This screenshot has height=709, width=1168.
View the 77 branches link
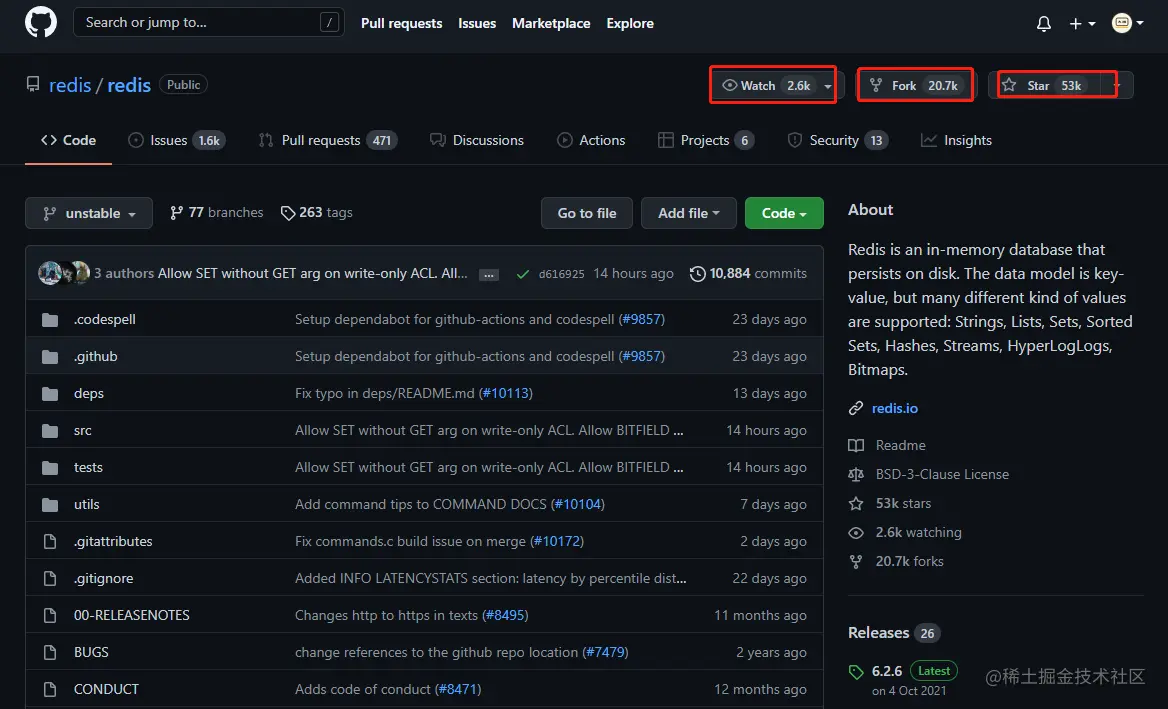pyautogui.click(x=217, y=213)
